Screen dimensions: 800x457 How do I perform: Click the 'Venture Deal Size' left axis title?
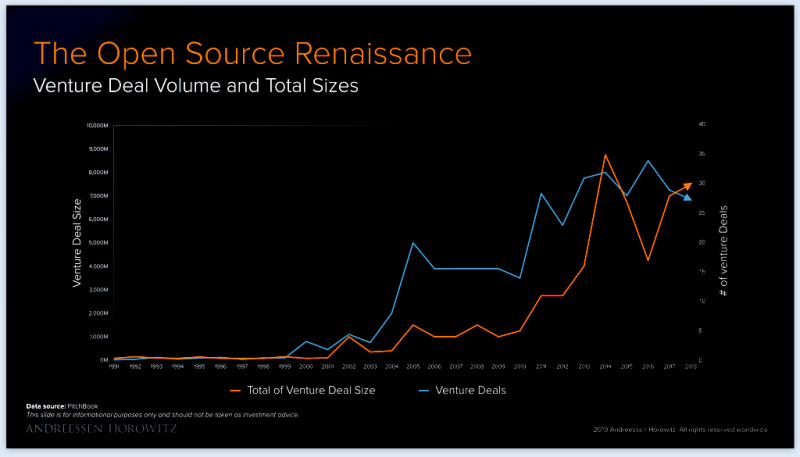(x=77, y=243)
